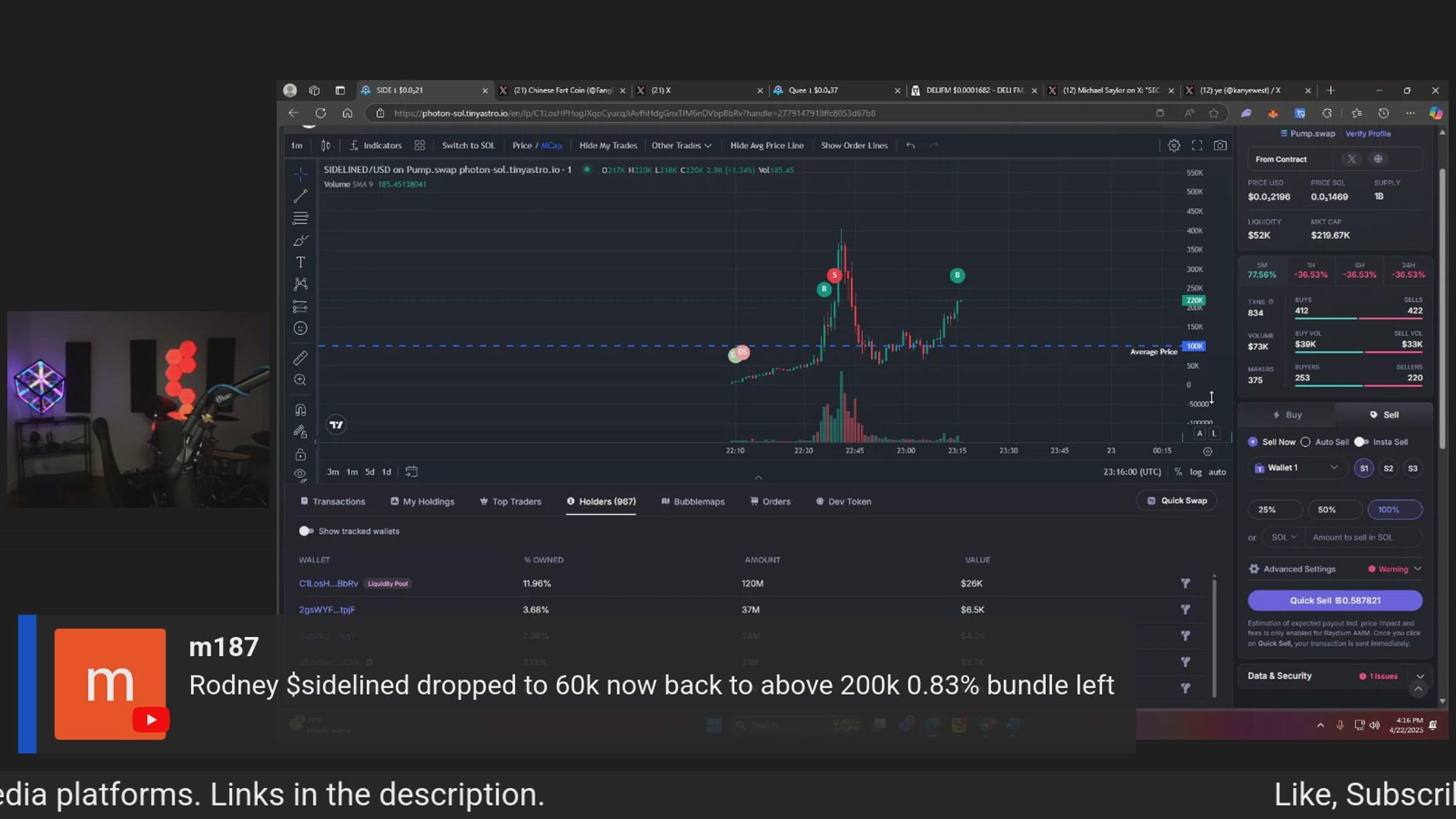Toggle auto scale on the chart
Viewport: 1456px width, 819px height.
pyautogui.click(x=1217, y=472)
